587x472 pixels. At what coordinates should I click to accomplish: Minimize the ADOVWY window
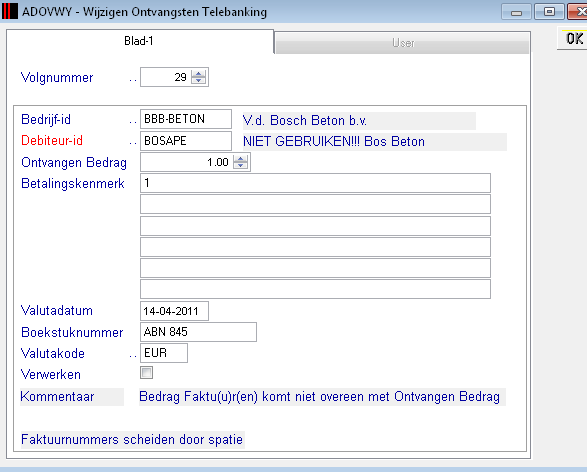pyautogui.click(x=516, y=12)
